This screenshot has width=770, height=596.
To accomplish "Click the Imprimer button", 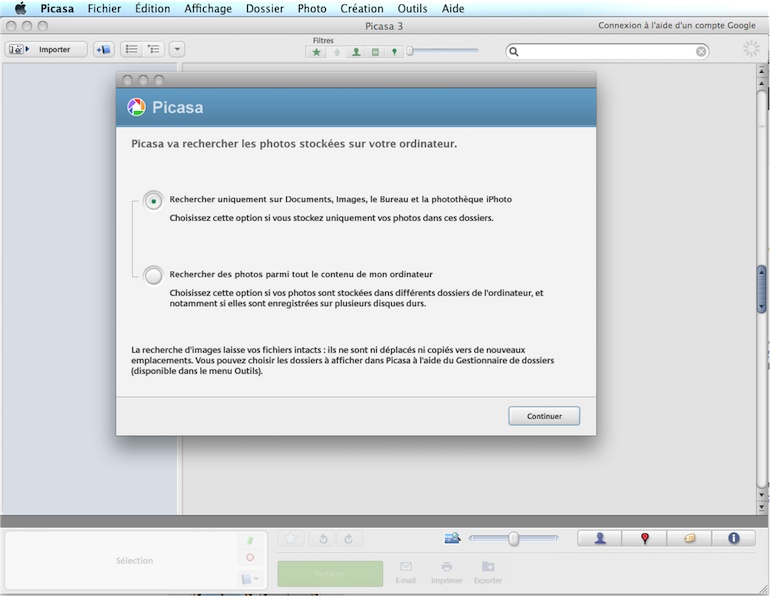I will pyautogui.click(x=446, y=573).
